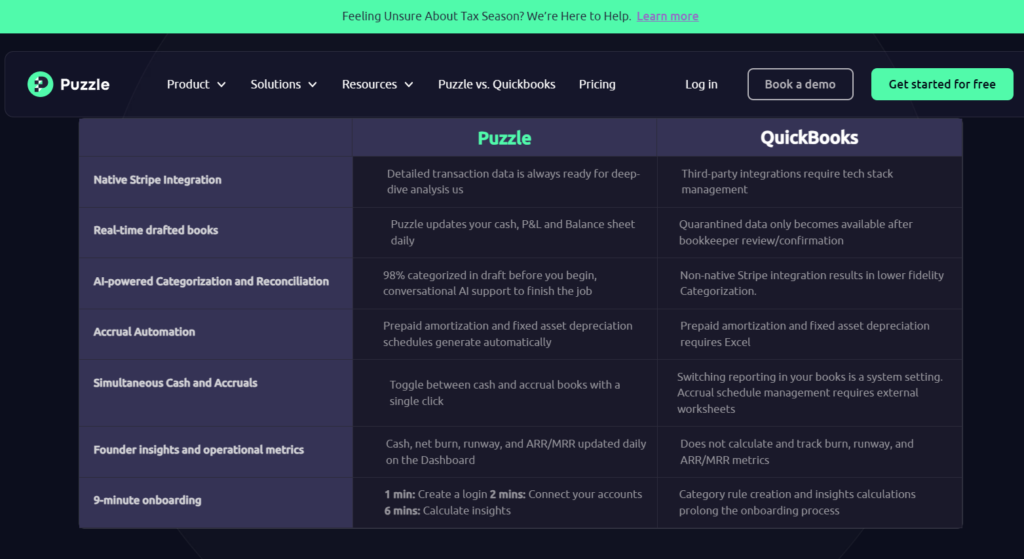Image resolution: width=1024 pixels, height=559 pixels.
Task: Select the QuickBooks column header
Action: 809,138
